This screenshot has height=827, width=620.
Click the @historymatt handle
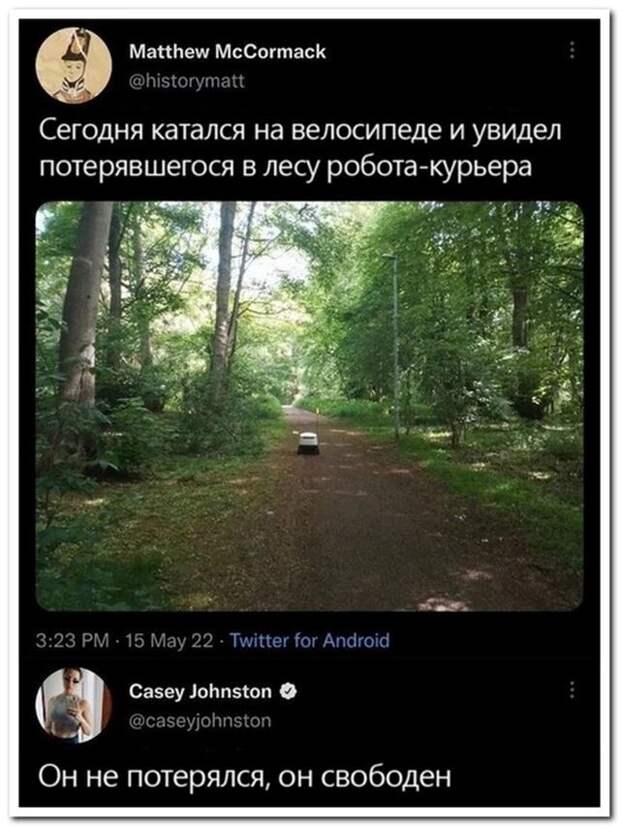(187, 81)
